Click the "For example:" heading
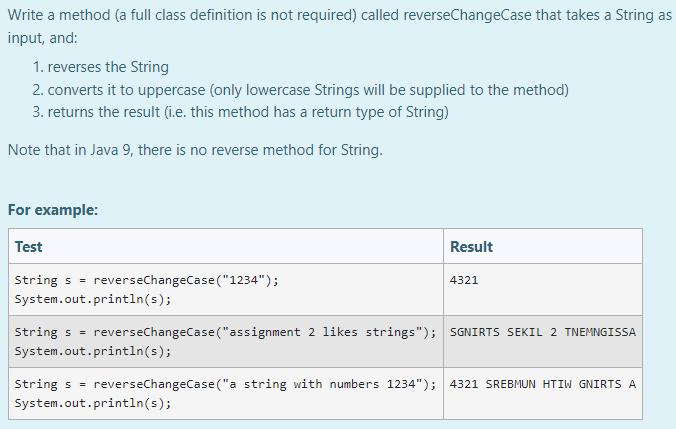676x429 pixels. pyautogui.click(x=53, y=210)
